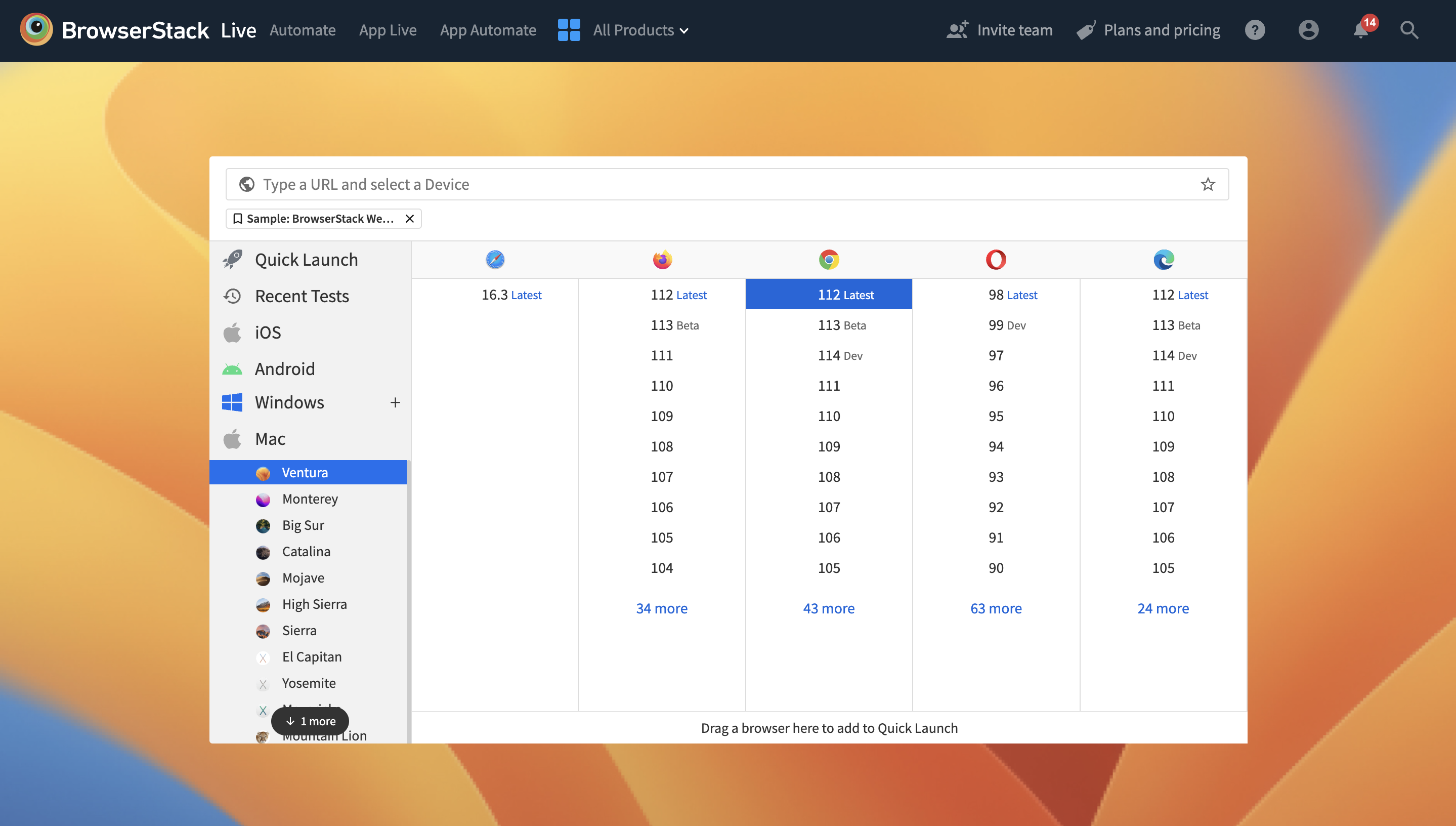Click the Recent Tests history icon

pyautogui.click(x=231, y=296)
